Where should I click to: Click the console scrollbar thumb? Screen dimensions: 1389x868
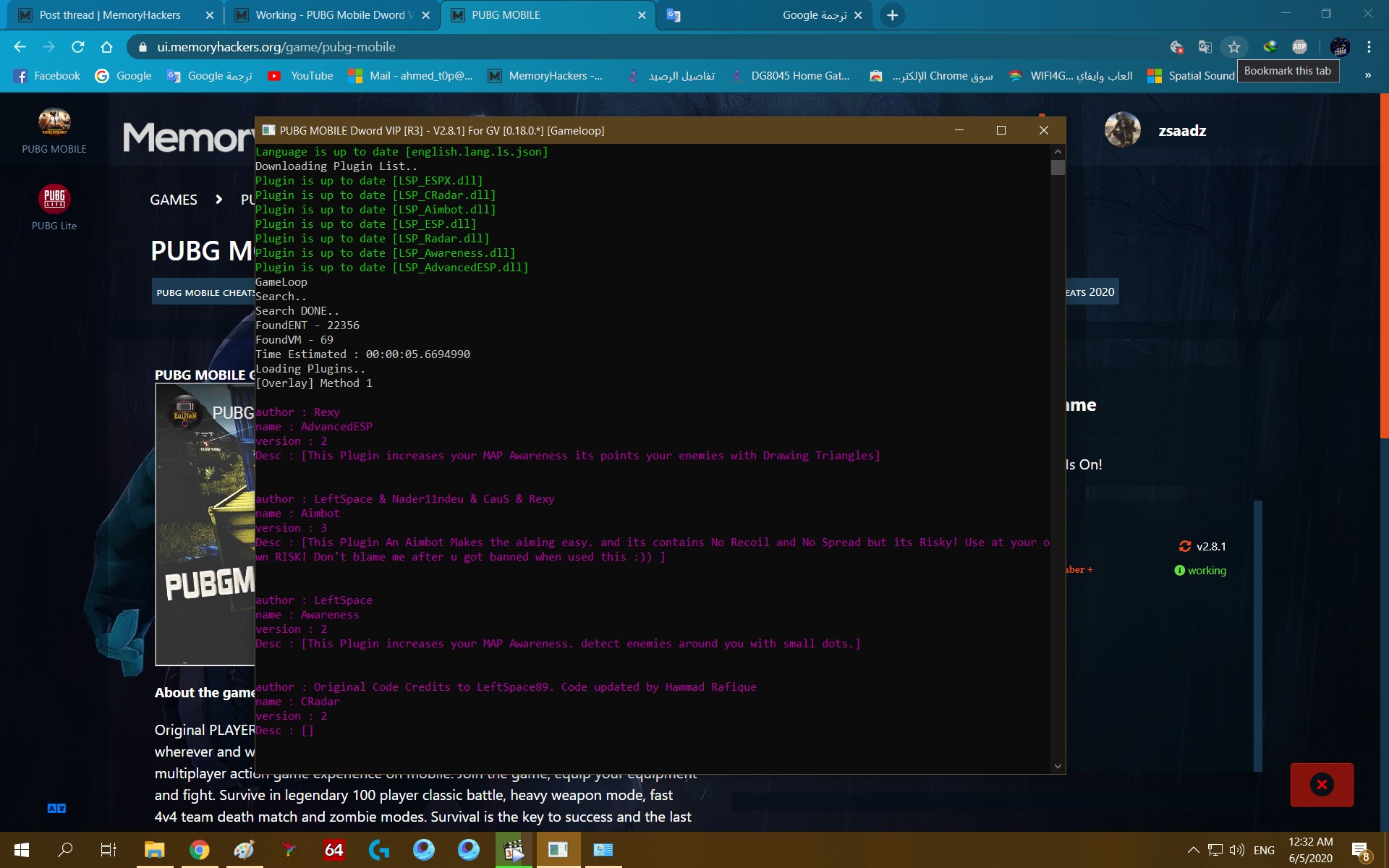click(1058, 167)
